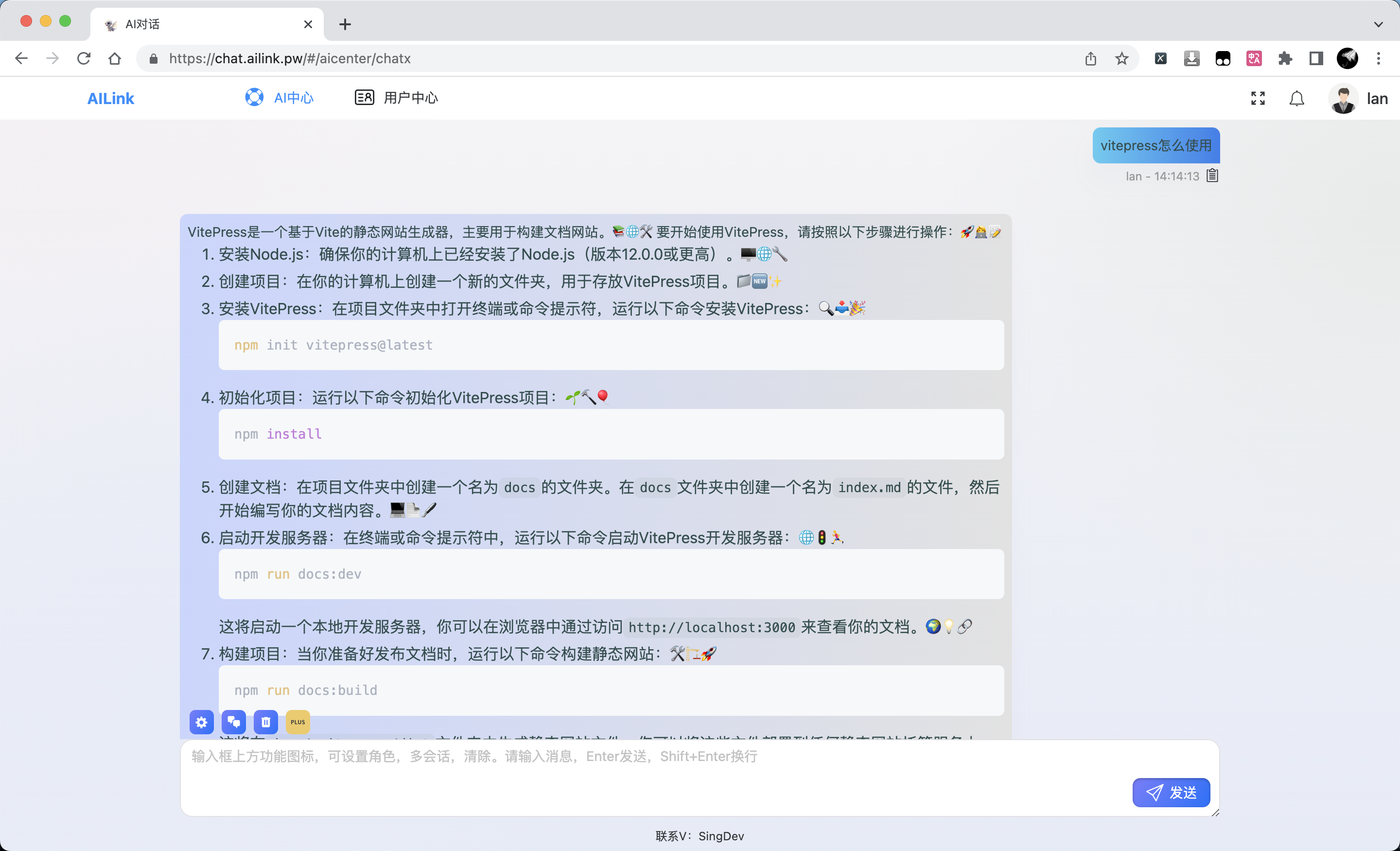Image resolution: width=1400 pixels, height=851 pixels.
Task: Click the npm run docs:dev code block
Action: coord(611,574)
